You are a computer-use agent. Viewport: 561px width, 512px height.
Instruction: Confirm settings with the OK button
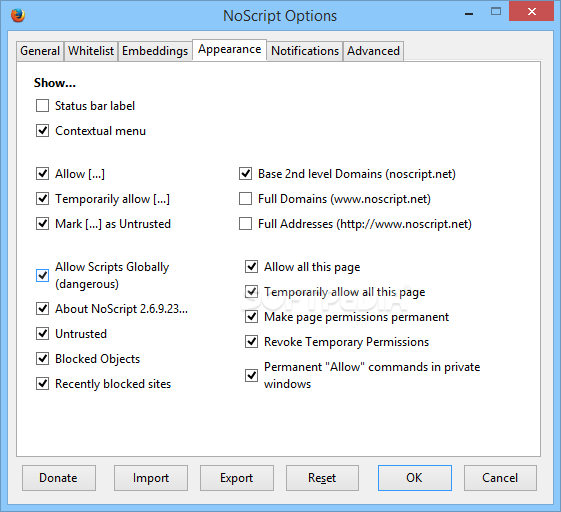point(415,478)
